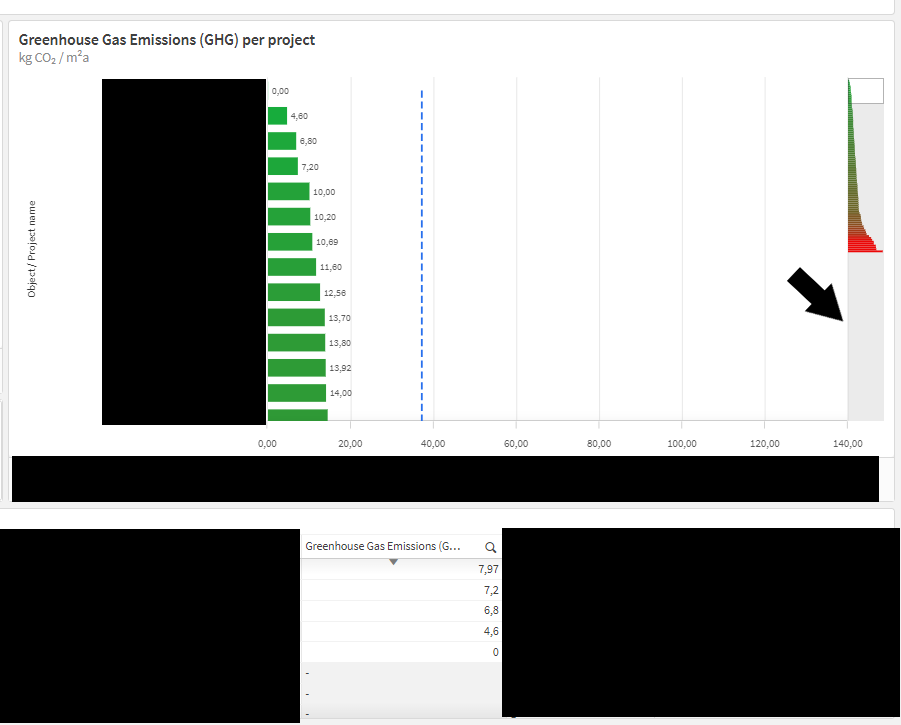
Task: Click the table cell showing 0
Action: pos(401,652)
